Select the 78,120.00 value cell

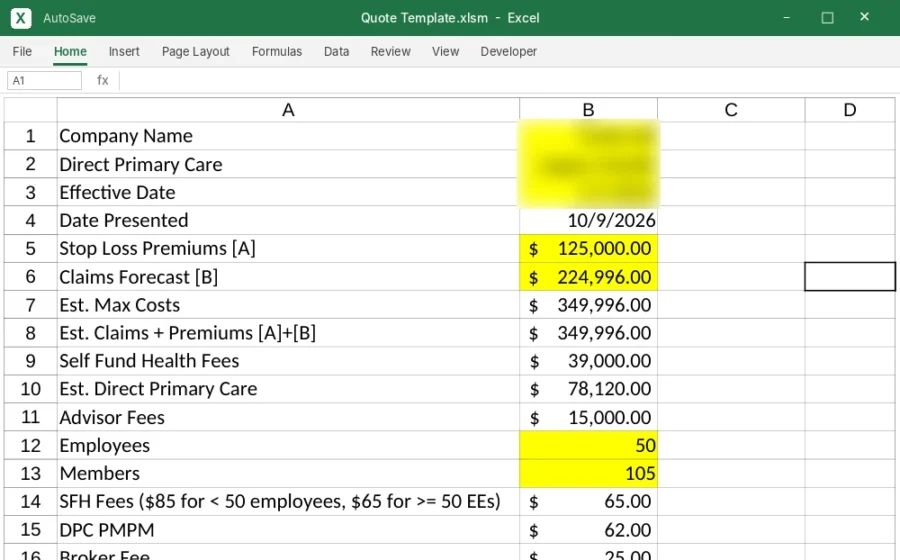[588, 389]
